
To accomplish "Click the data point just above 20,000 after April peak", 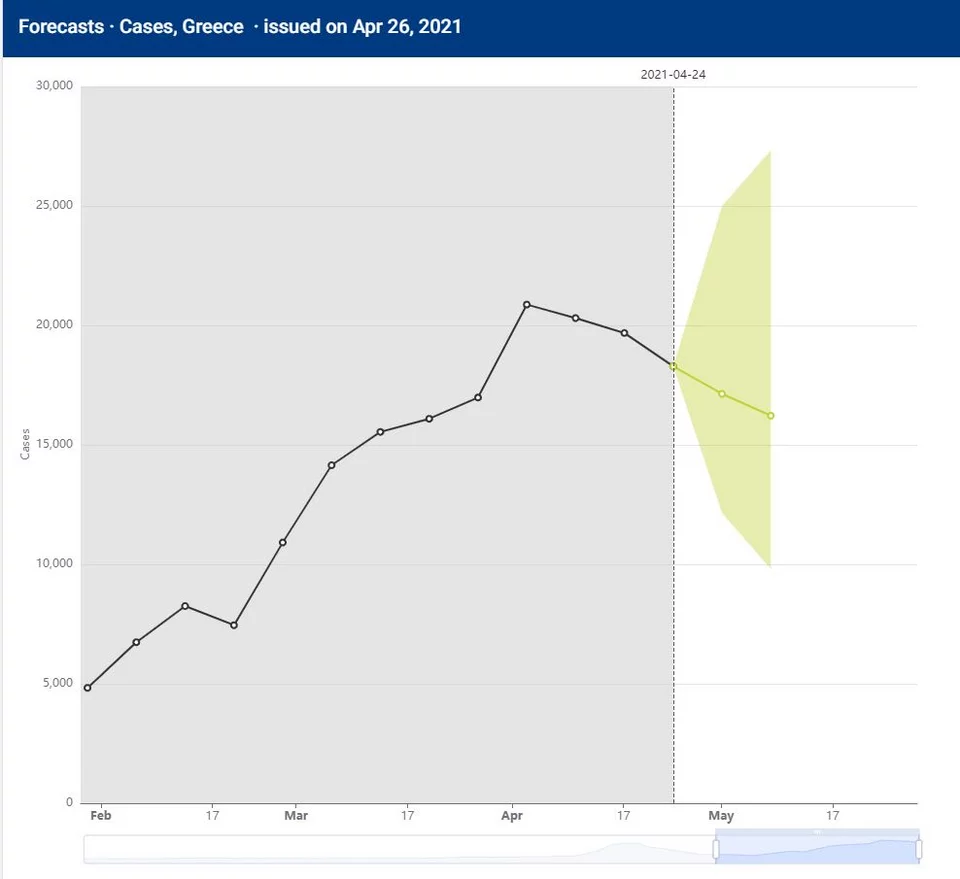I will [576, 318].
